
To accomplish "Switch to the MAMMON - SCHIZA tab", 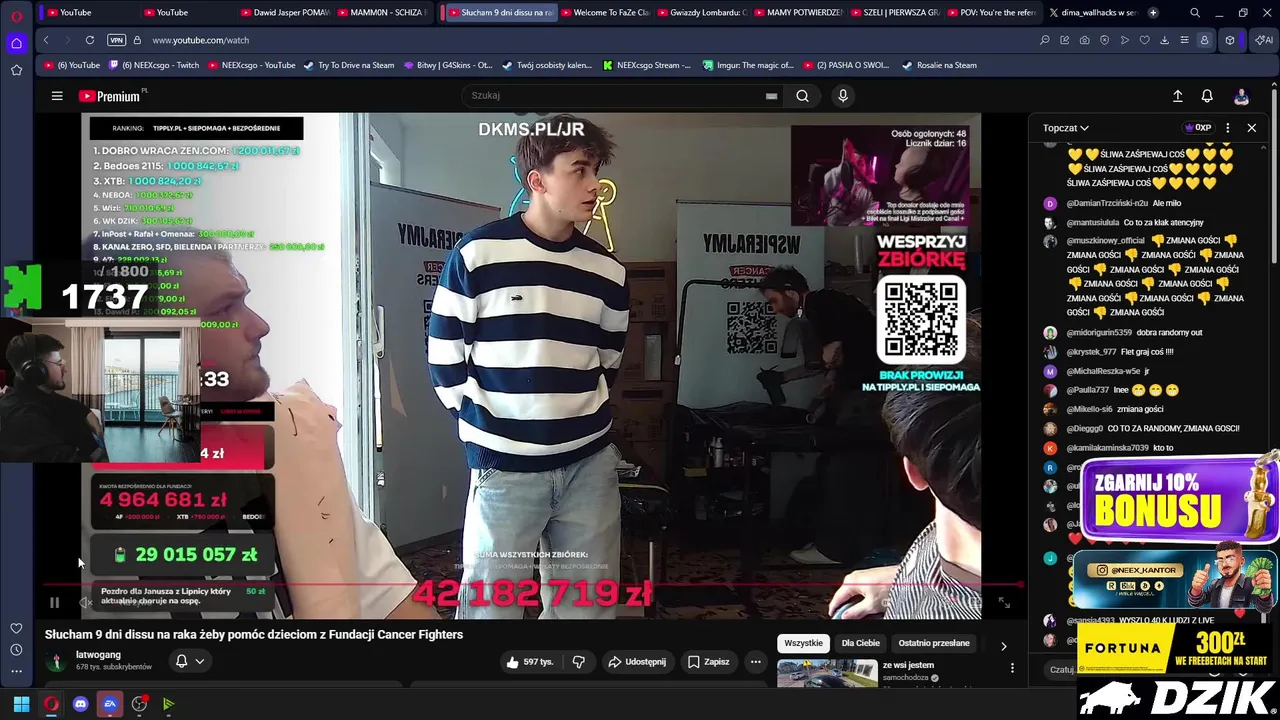I will point(383,13).
